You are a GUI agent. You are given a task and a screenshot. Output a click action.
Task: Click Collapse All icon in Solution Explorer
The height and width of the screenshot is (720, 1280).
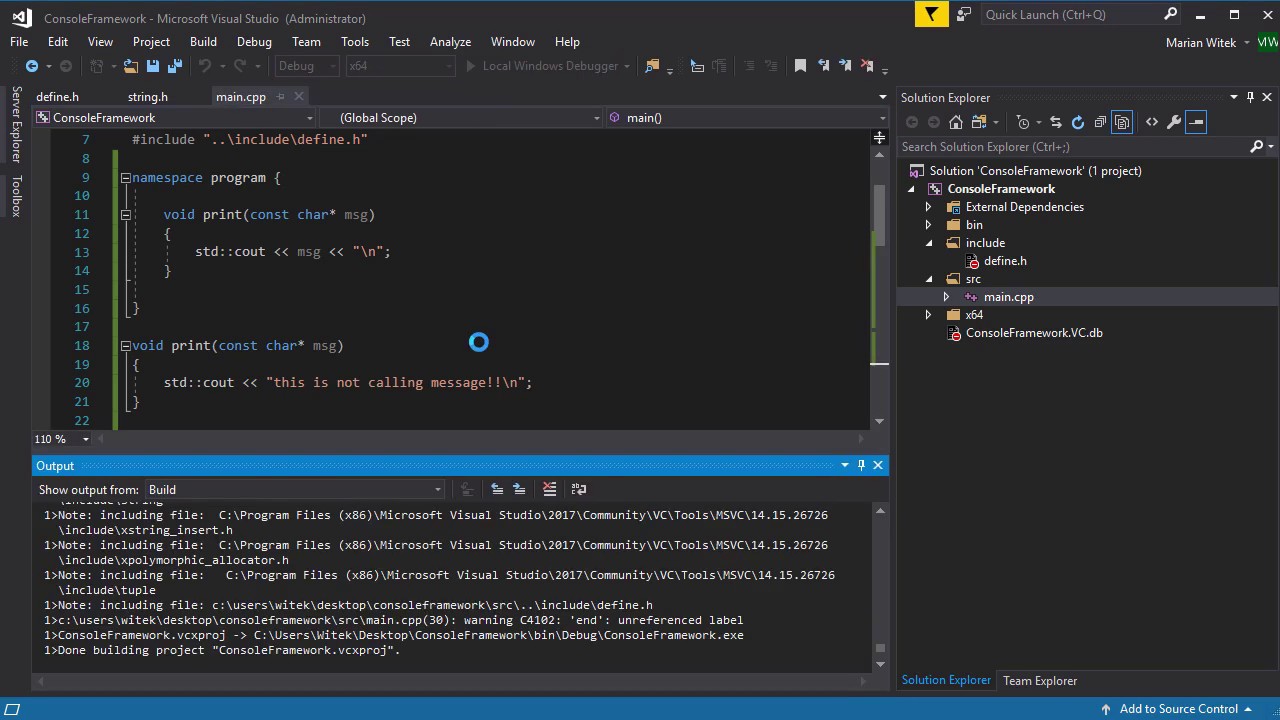[x=1100, y=122]
